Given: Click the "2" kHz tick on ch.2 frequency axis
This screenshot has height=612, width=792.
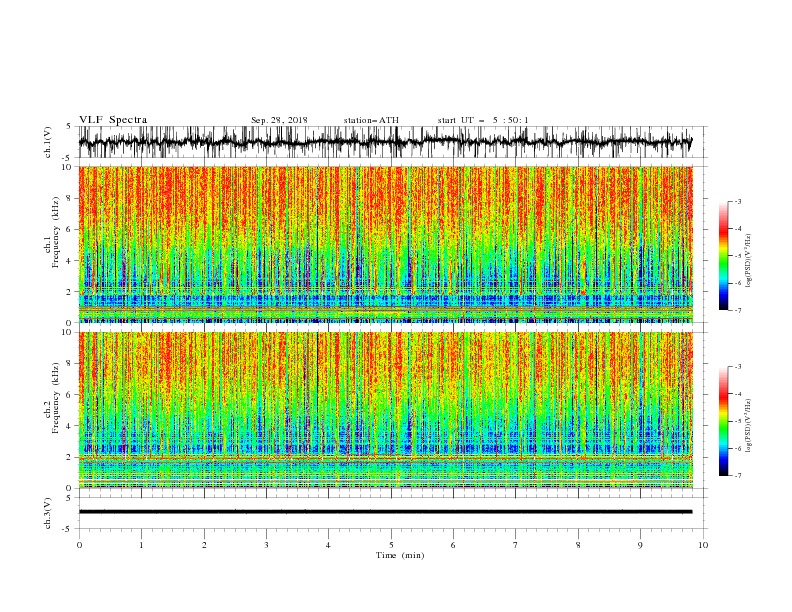Looking at the screenshot, I should (70, 457).
